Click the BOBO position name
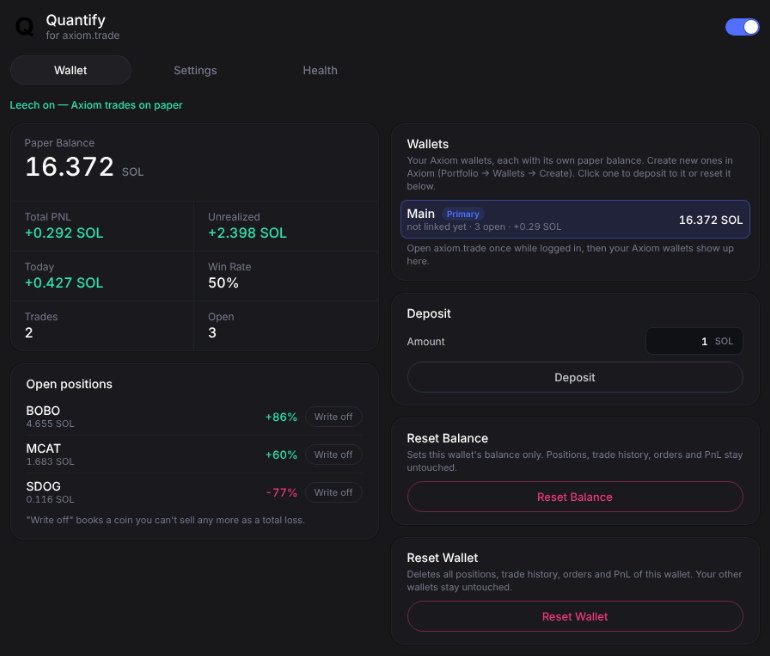The image size is (770, 656). (x=43, y=410)
